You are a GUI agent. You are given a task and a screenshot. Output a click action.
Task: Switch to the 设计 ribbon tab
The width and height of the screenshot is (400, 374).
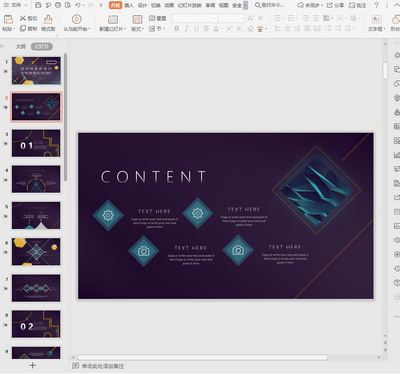[x=142, y=5]
